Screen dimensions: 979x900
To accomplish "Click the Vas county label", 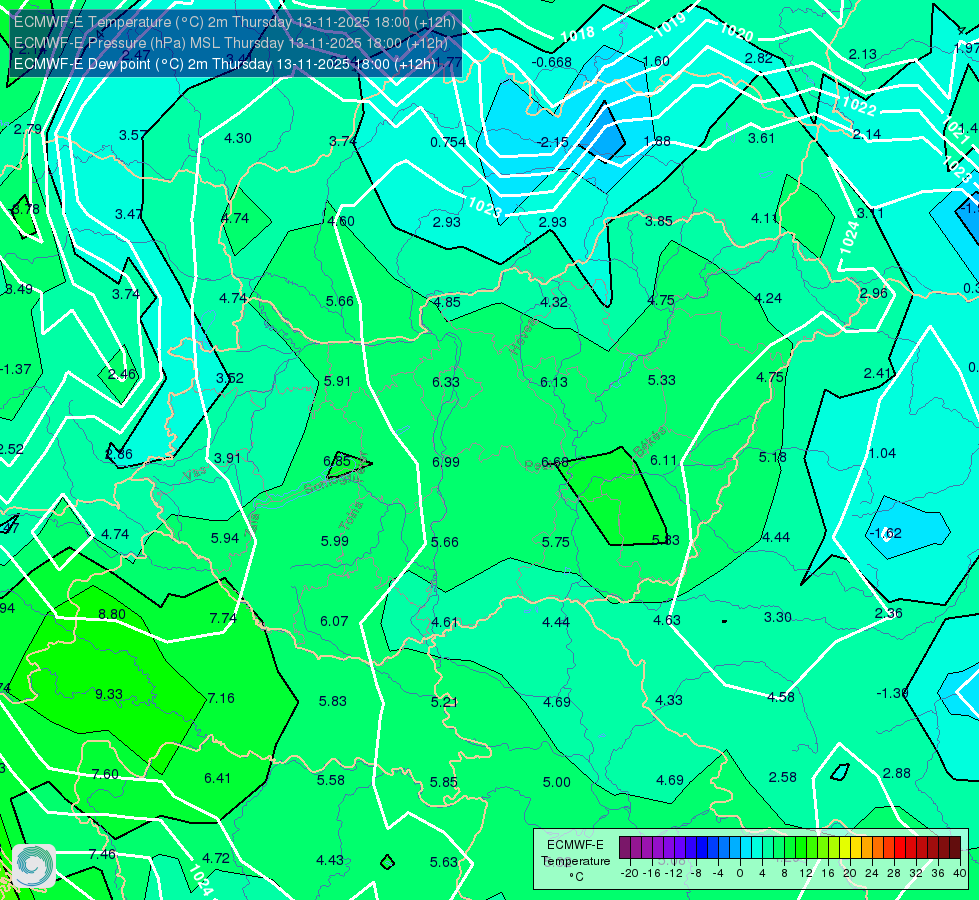I will (x=195, y=475).
